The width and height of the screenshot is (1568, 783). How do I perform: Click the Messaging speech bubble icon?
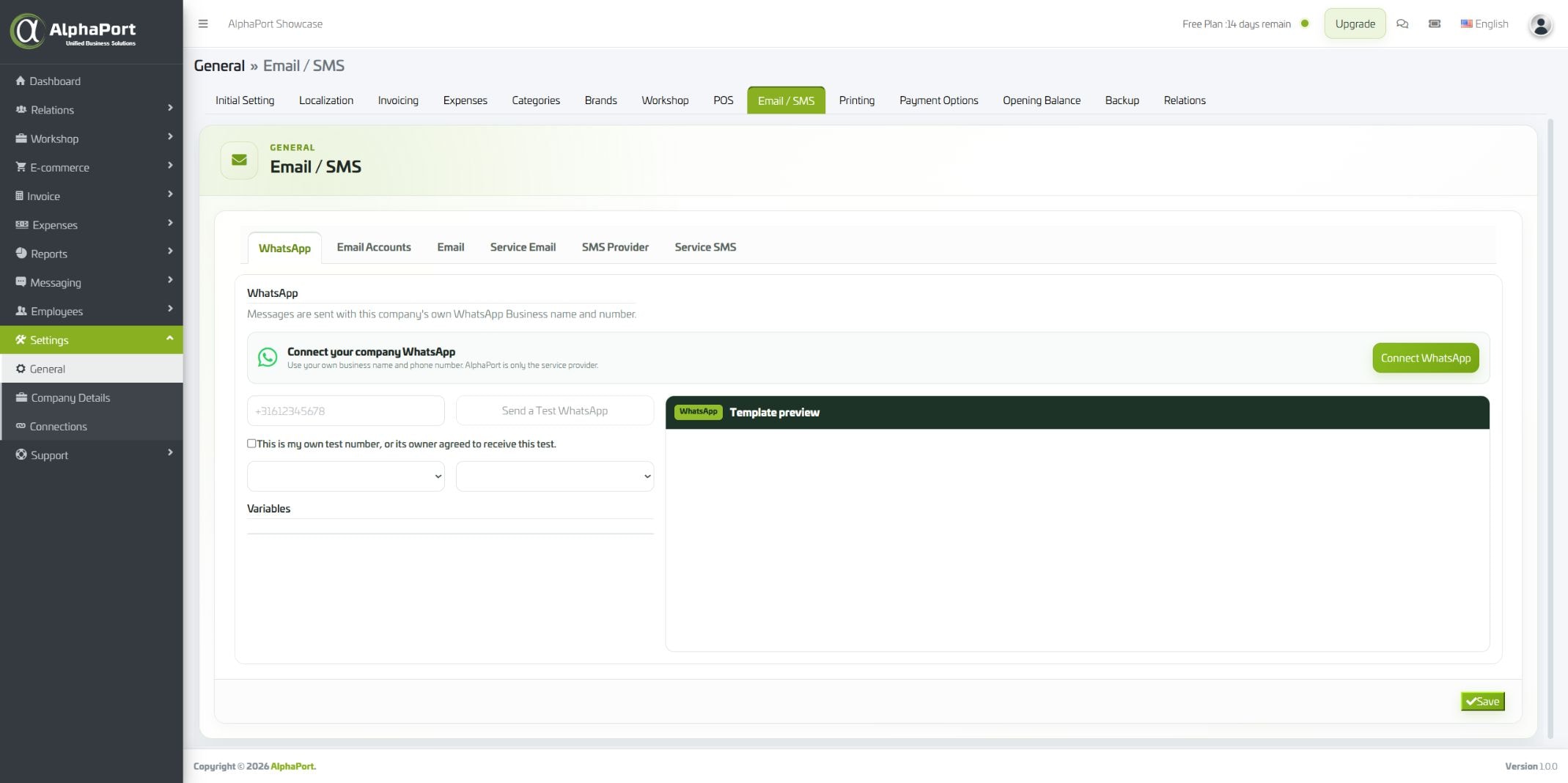[21, 282]
